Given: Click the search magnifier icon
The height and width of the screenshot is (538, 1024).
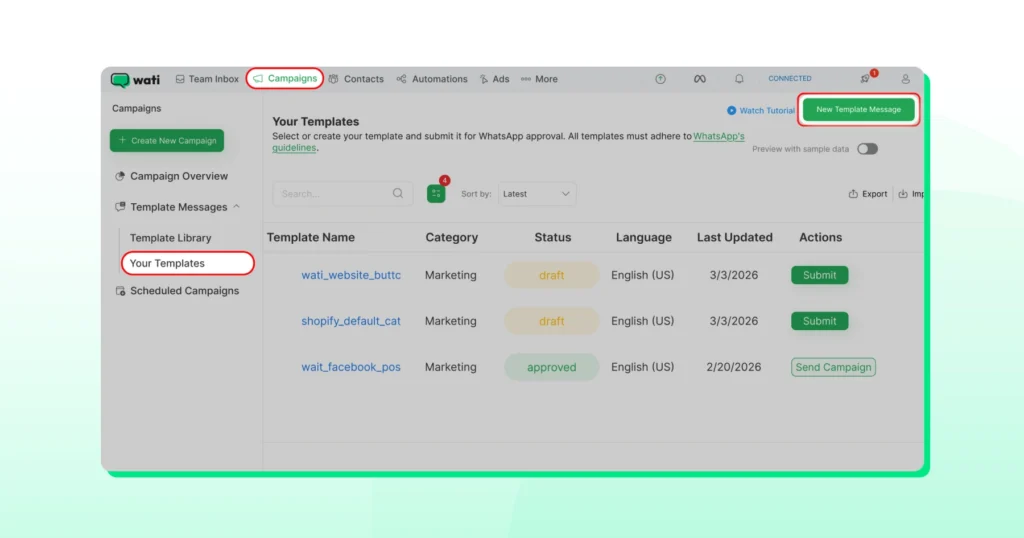Looking at the screenshot, I should coord(398,193).
